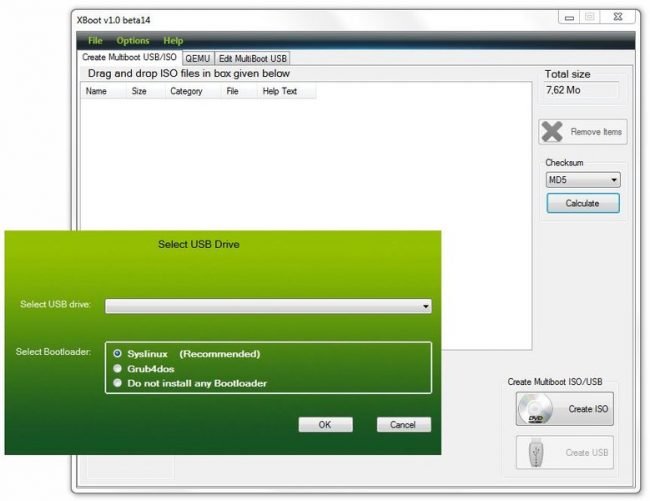Open the File menu
This screenshot has width=650, height=501.
(95, 41)
